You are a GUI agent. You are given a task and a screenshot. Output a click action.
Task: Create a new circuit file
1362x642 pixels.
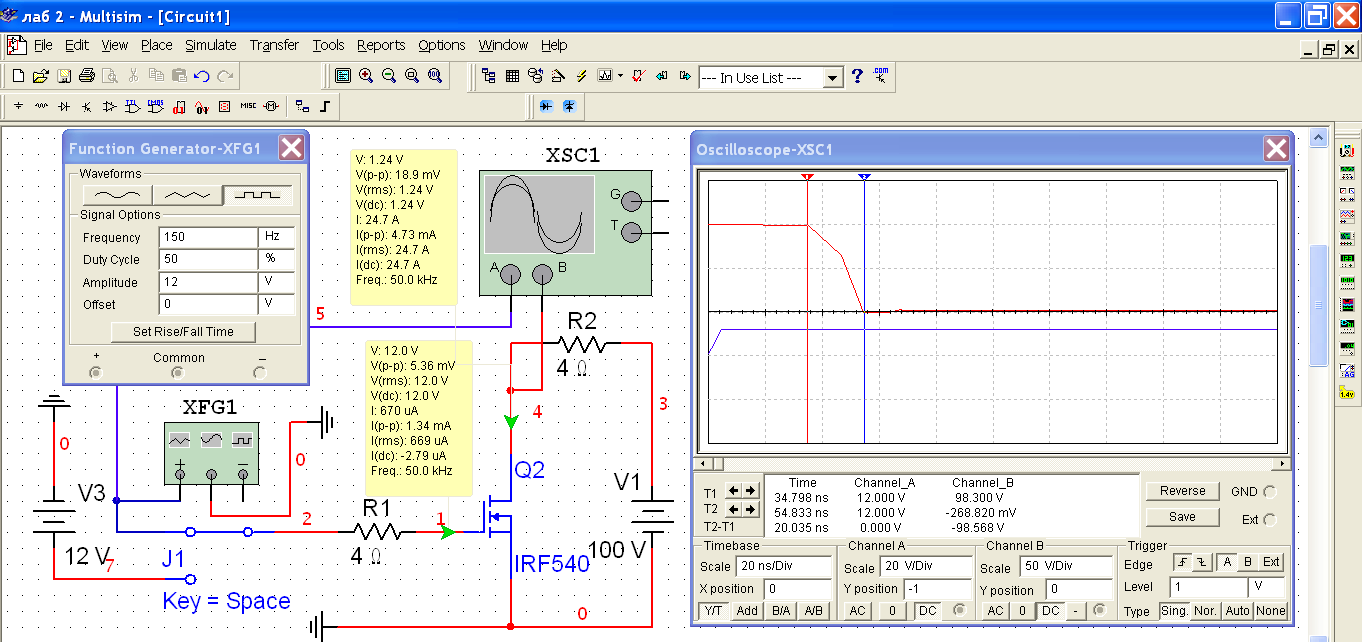point(17,76)
